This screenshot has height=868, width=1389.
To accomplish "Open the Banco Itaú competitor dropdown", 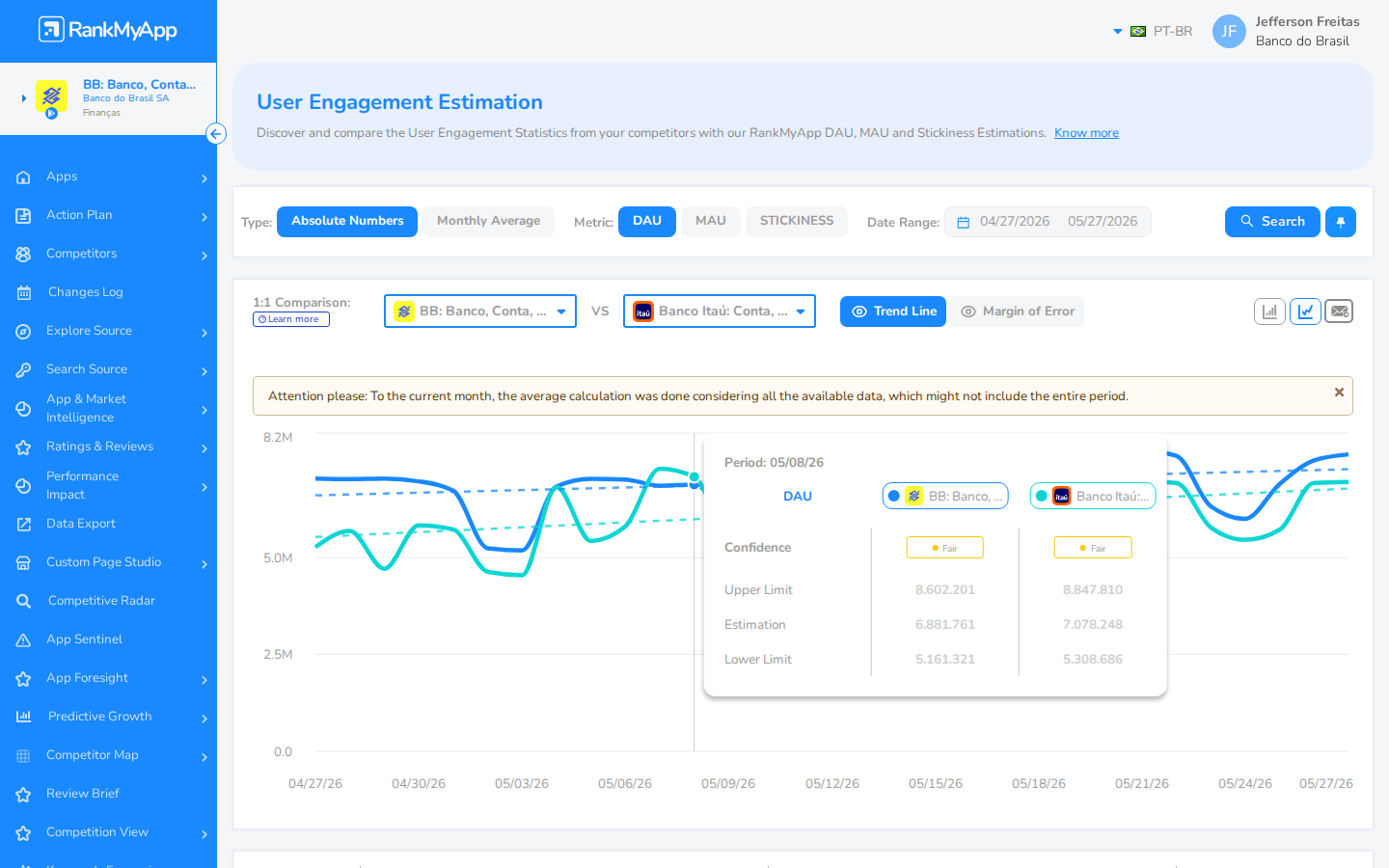I will pyautogui.click(x=720, y=312).
